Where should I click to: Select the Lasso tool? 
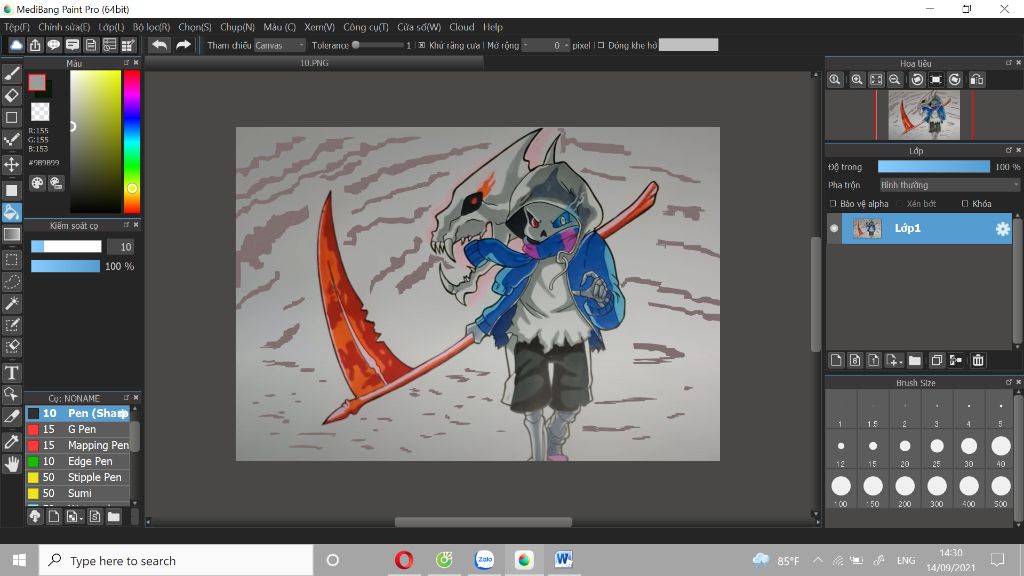pos(12,281)
